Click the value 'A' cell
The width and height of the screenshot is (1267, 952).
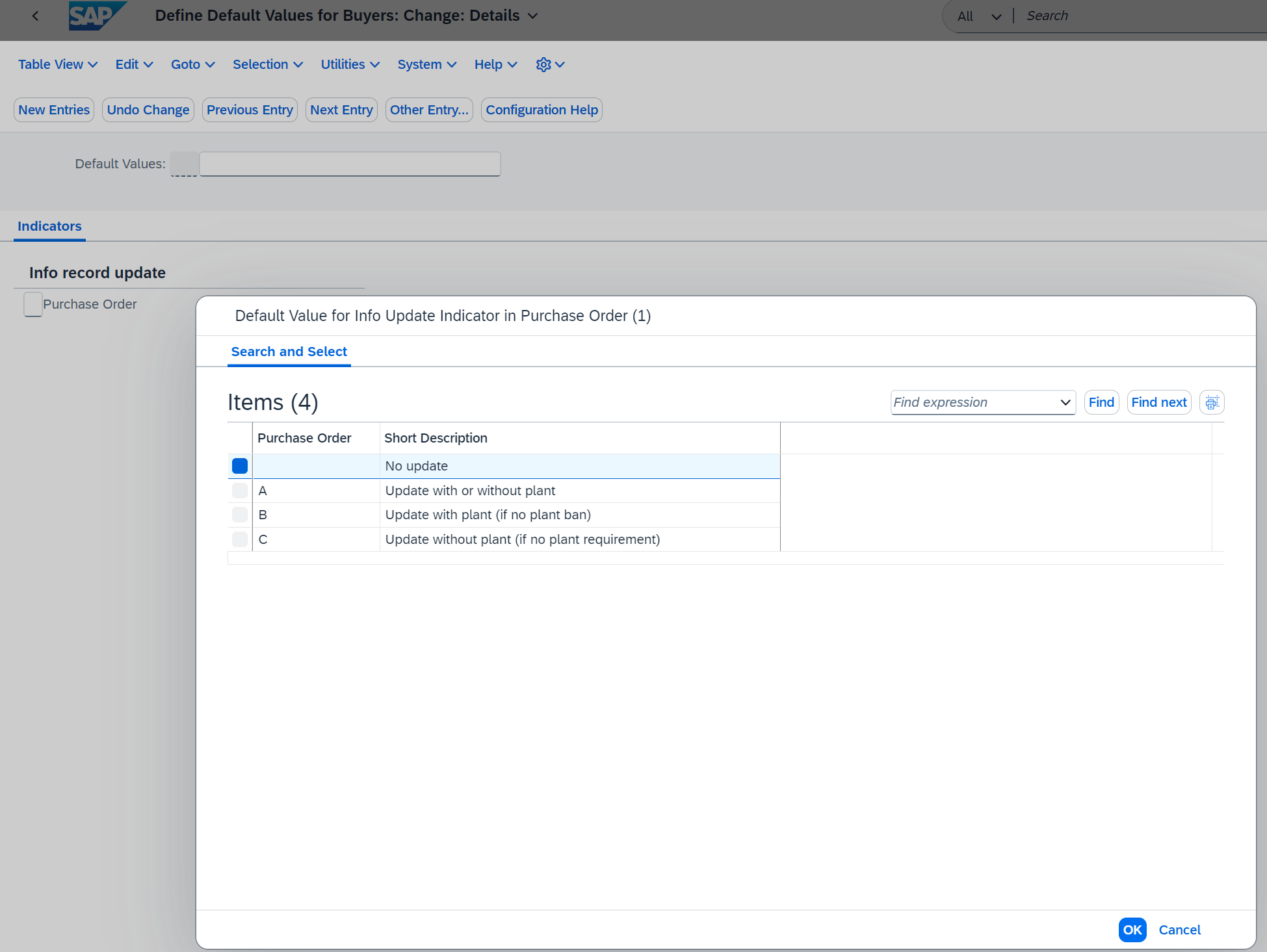(316, 491)
